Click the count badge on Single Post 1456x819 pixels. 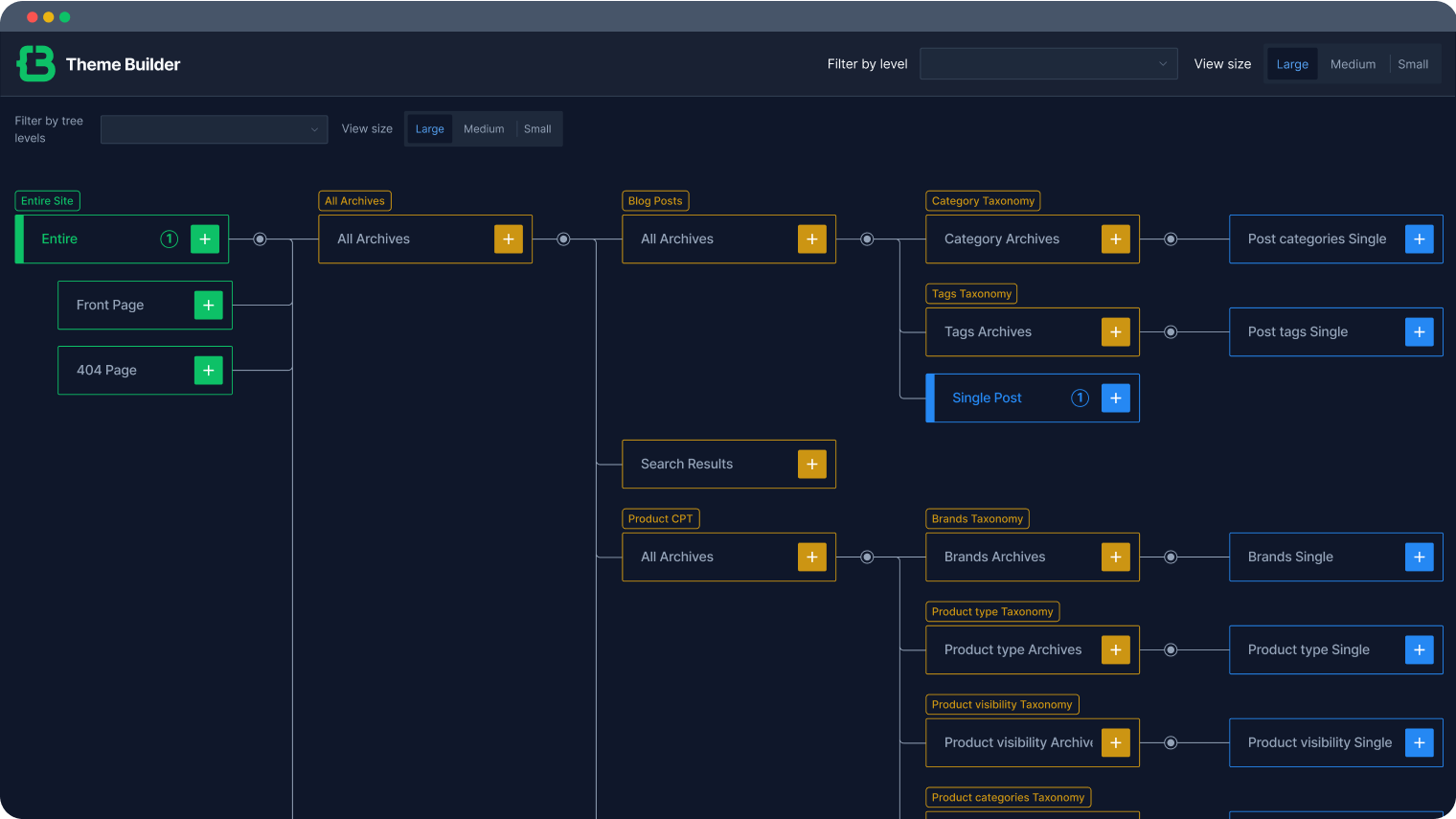tap(1081, 398)
